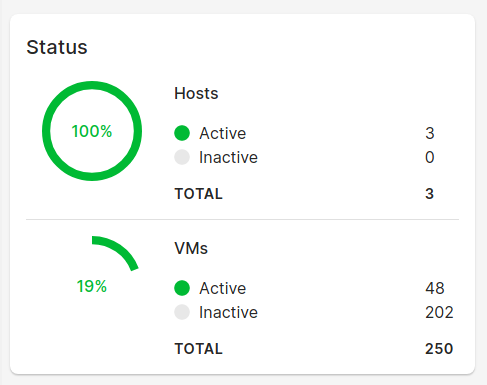
Task: Click the VMs TOTAL value 250
Action: coord(439,349)
